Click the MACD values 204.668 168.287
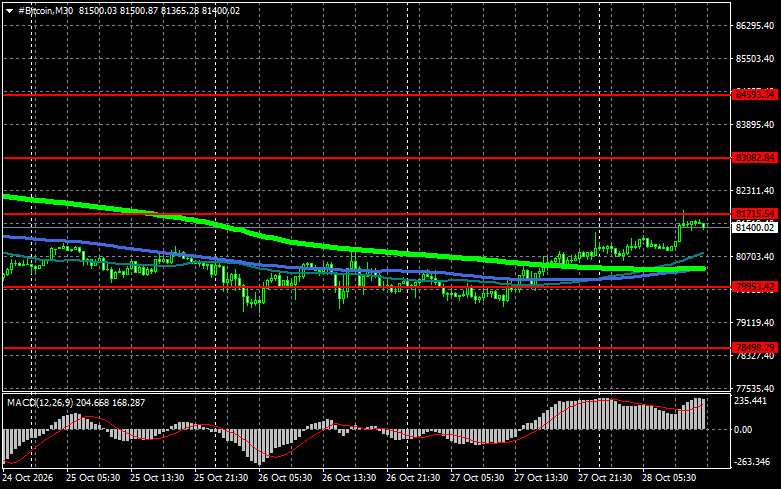Image resolution: width=781 pixels, height=489 pixels. [111, 402]
